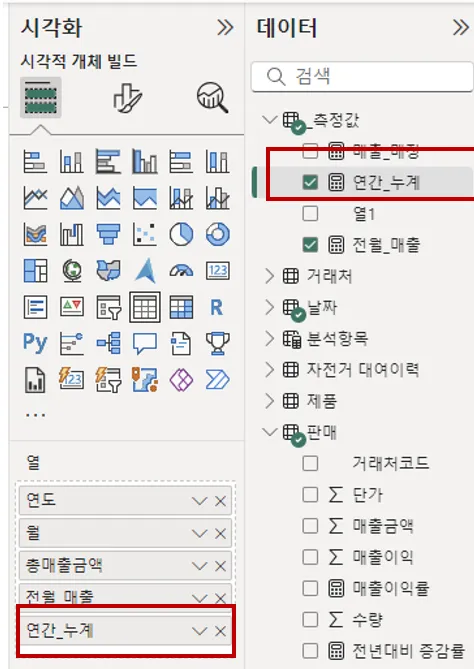This screenshot has height=669, width=474.
Task: Check the 매출금액 field checkbox
Action: (x=310, y=526)
